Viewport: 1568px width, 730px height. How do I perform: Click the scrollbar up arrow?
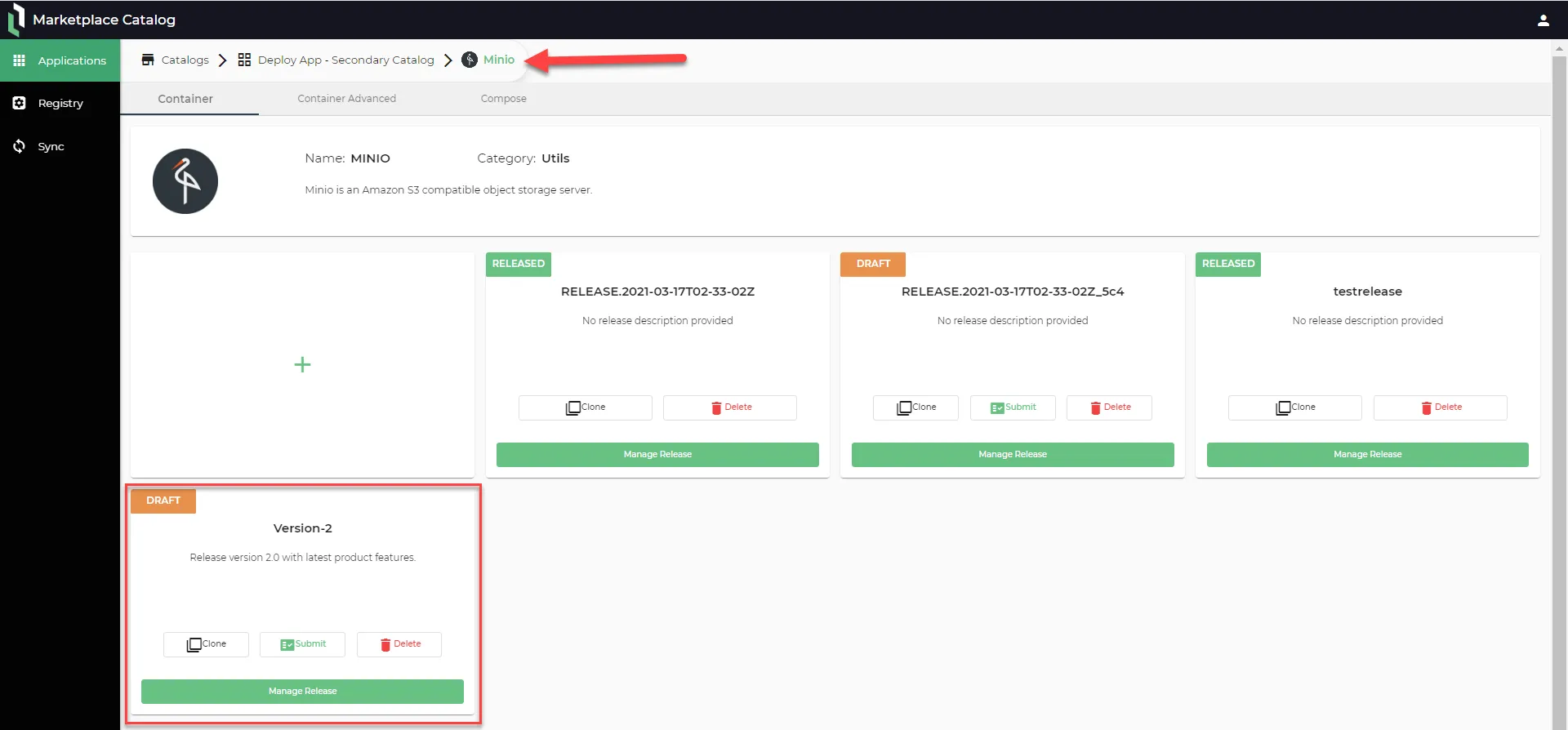(x=1559, y=48)
